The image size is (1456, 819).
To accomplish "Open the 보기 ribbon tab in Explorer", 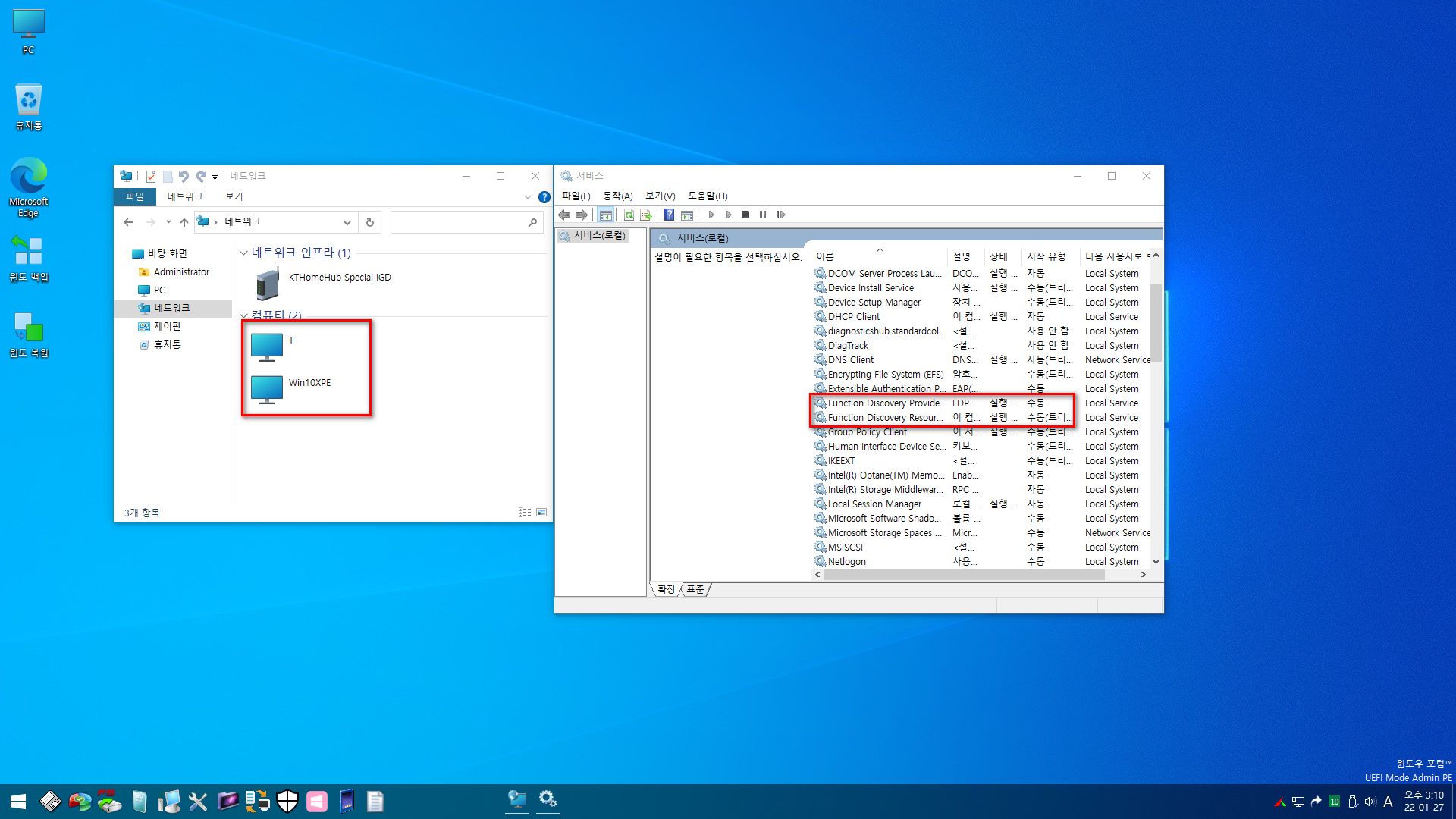I will (x=234, y=196).
